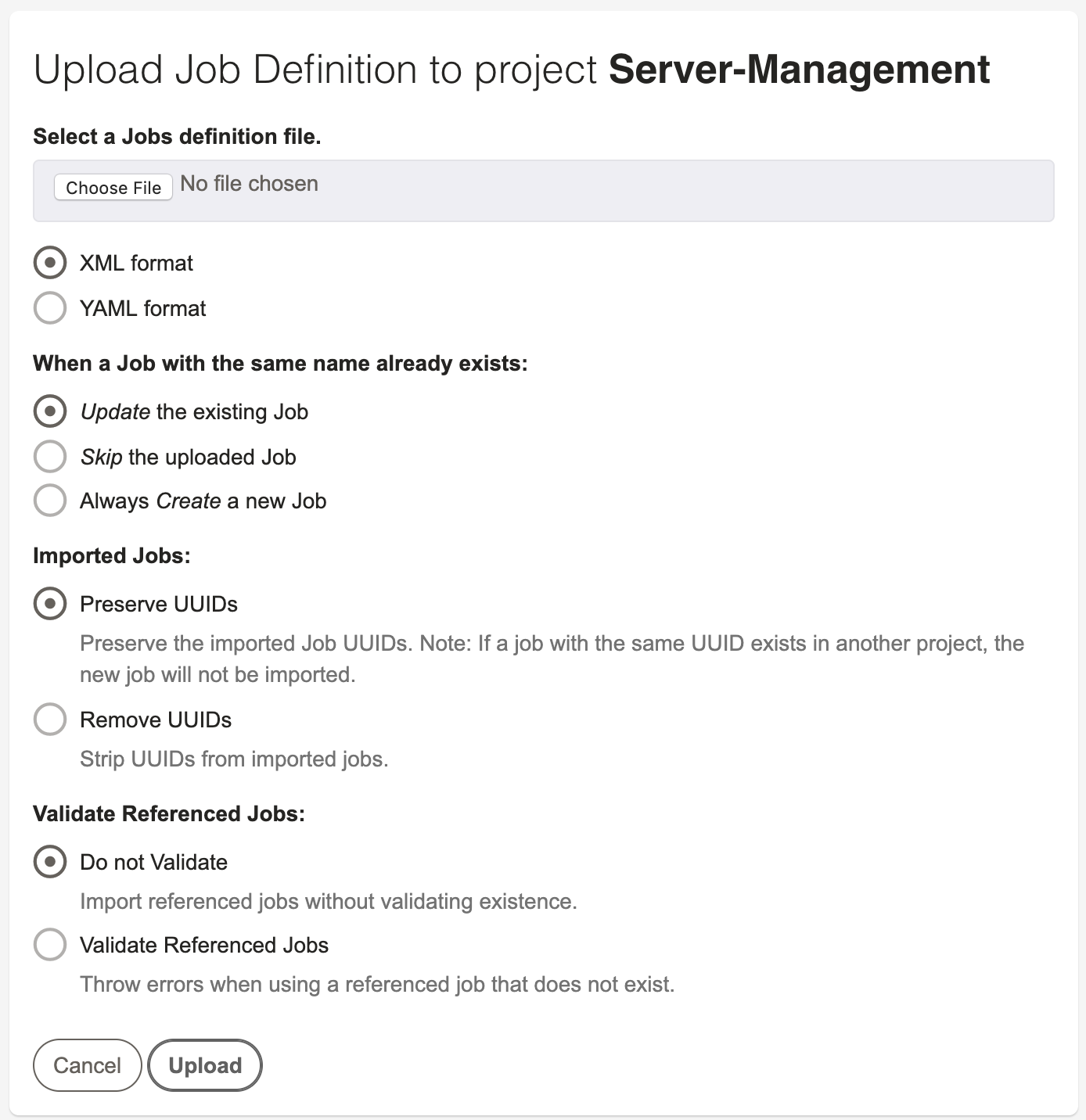
Task: Choose 'Update the existing Job' option
Action: pyautogui.click(x=49, y=411)
